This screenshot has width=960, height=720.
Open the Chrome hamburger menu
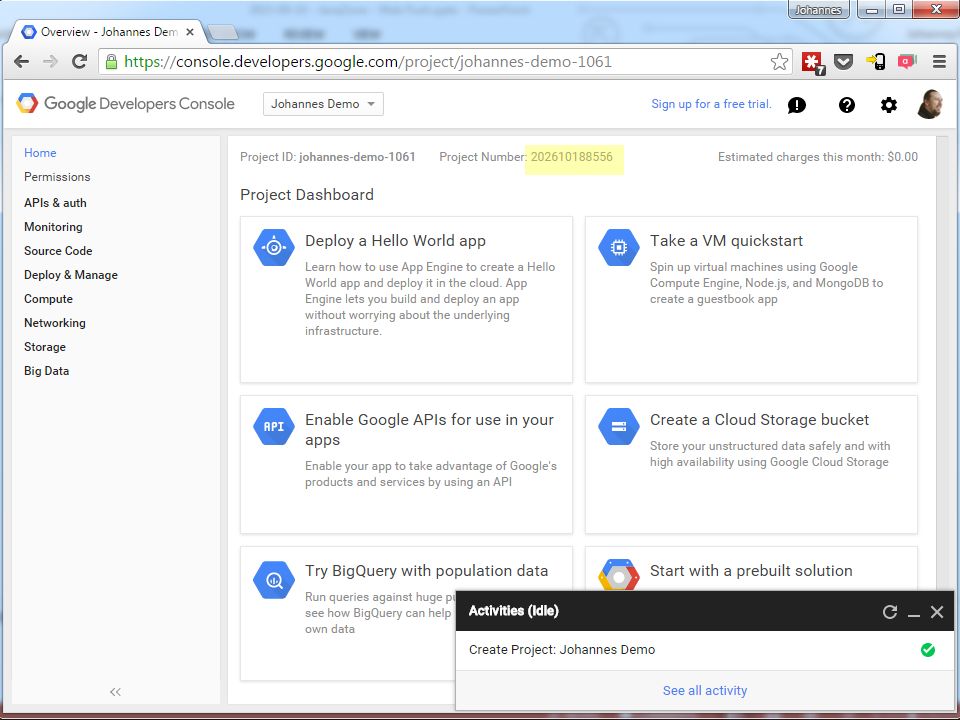[939, 61]
